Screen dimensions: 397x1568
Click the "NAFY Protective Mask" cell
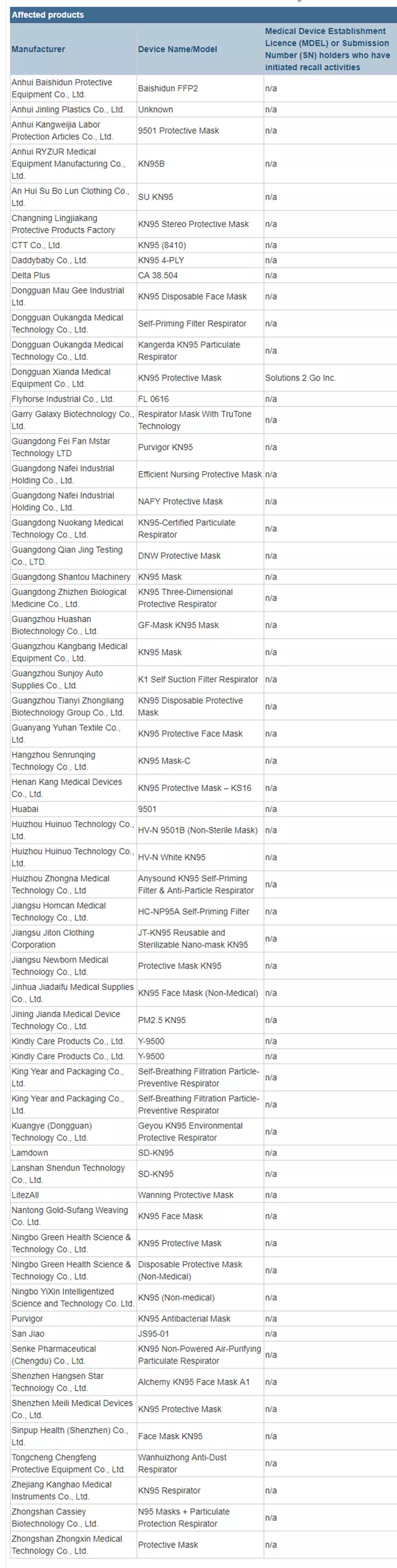(181, 502)
